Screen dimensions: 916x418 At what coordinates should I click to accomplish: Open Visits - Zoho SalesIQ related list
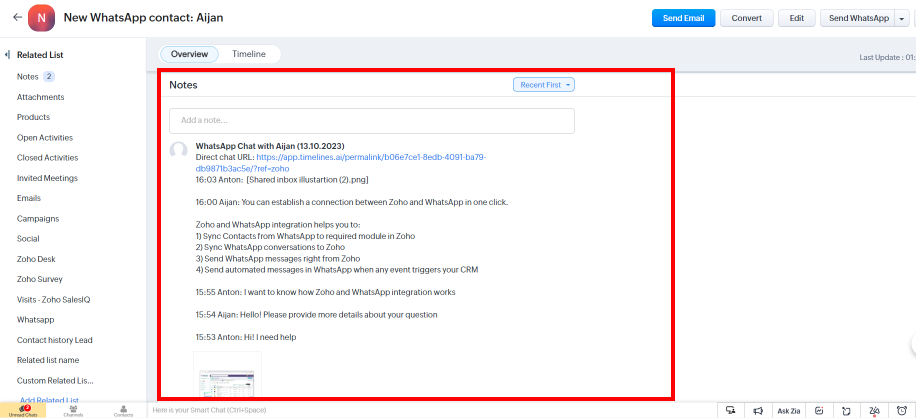(x=54, y=299)
